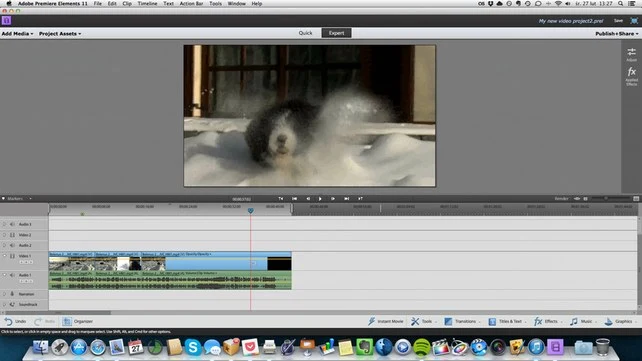Open the Publish+Share dropdown
Screen dimensions: 642x361
point(617,34)
